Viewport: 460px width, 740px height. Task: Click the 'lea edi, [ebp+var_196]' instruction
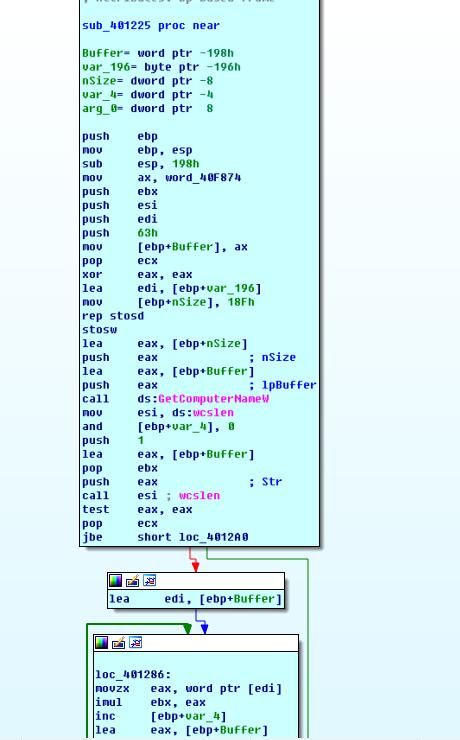click(172, 288)
